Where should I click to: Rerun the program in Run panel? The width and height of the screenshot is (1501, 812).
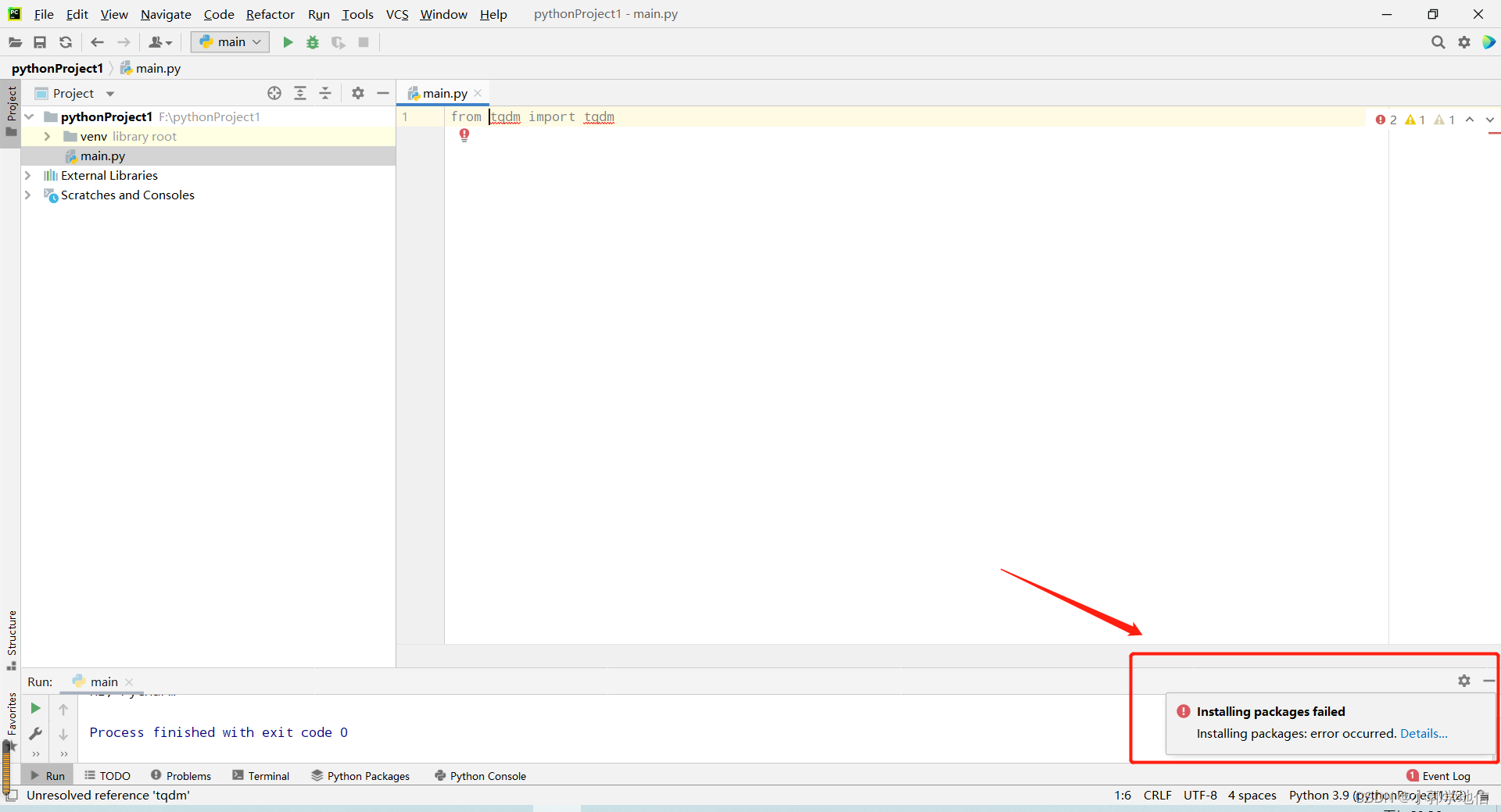tap(35, 709)
